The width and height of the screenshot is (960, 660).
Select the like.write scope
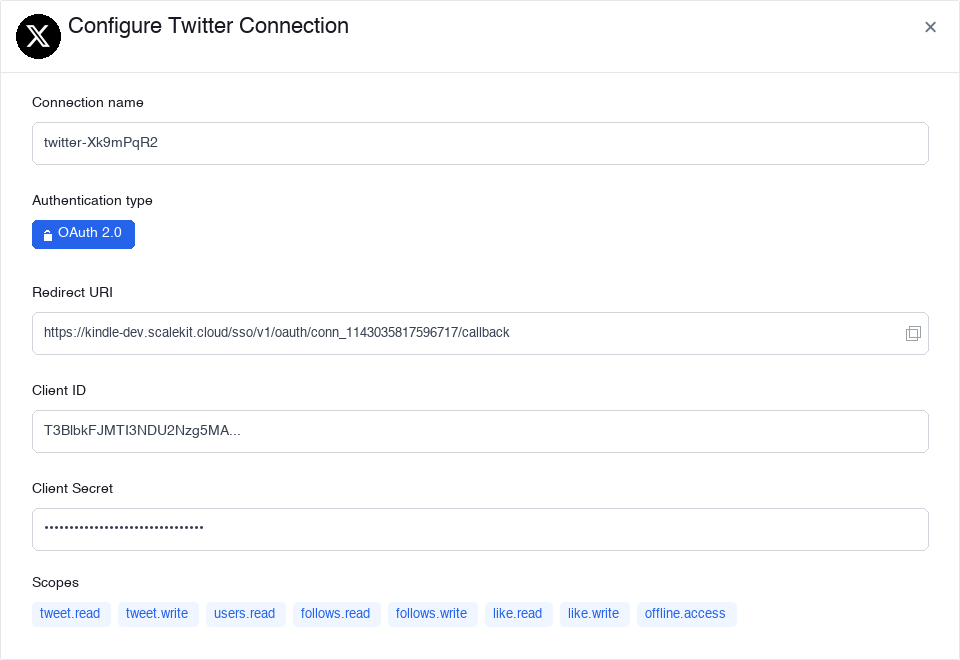(x=594, y=613)
